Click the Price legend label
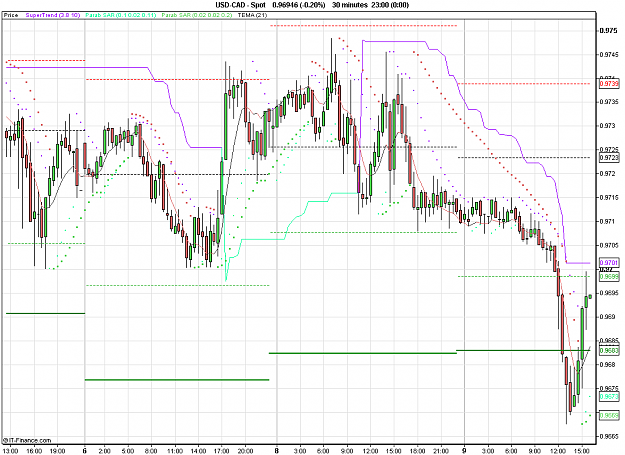 (x=11, y=15)
